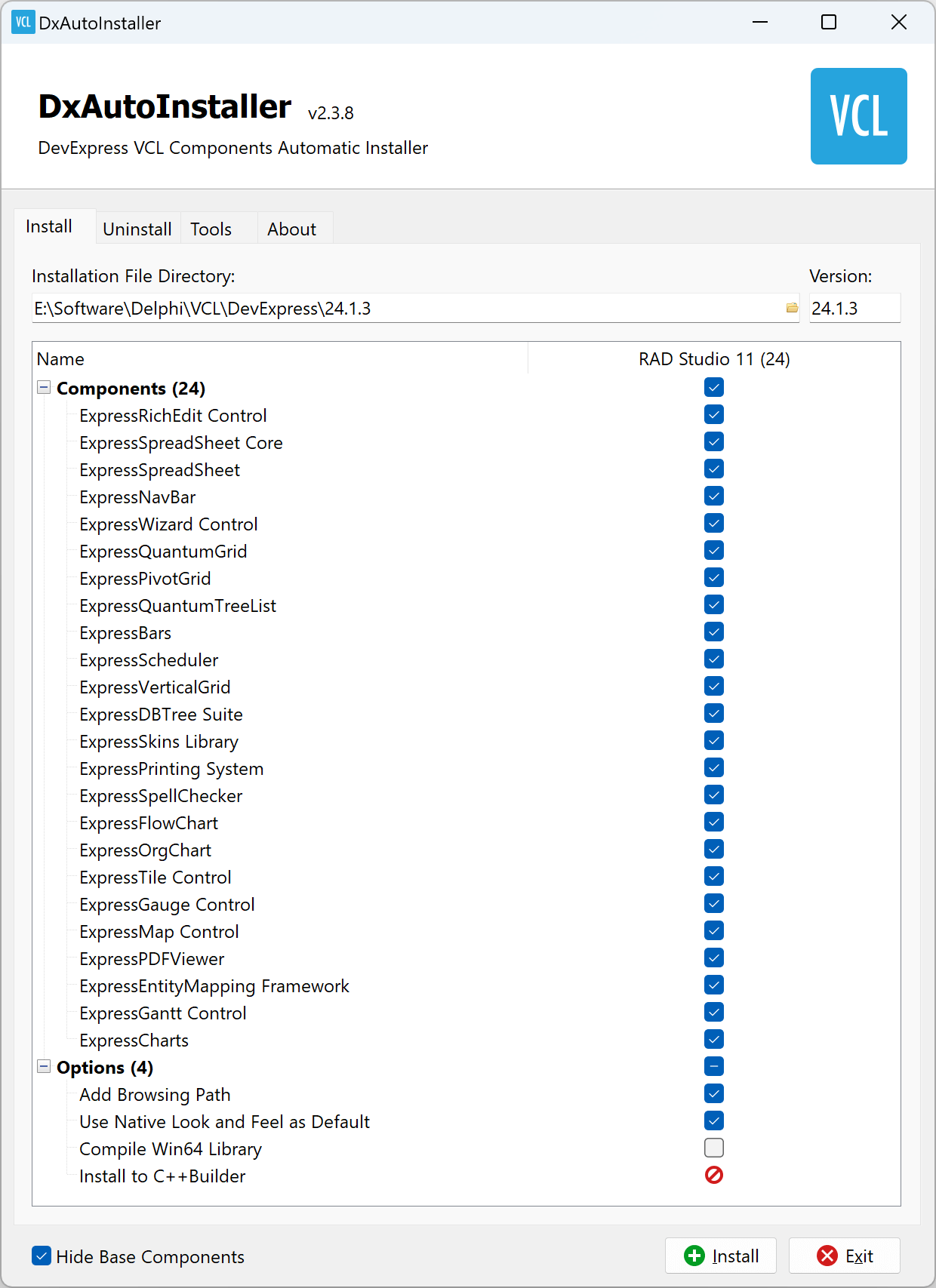Uncheck Use Native Look and Feel as Default

[x=714, y=1120]
